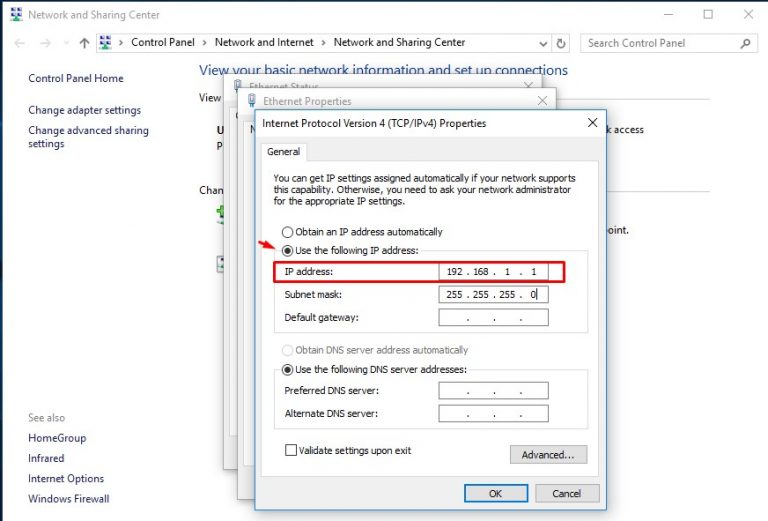The image size is (768, 521).
Task: Open the Infrared link
Action: (x=46, y=458)
